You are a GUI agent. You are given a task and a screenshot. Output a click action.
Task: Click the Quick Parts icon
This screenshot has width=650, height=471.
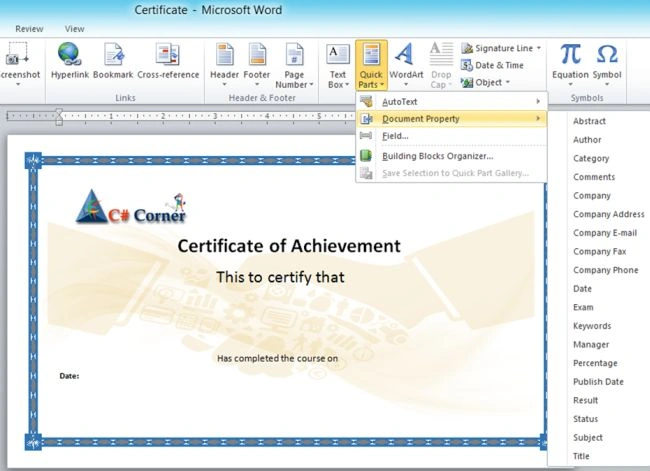371,54
